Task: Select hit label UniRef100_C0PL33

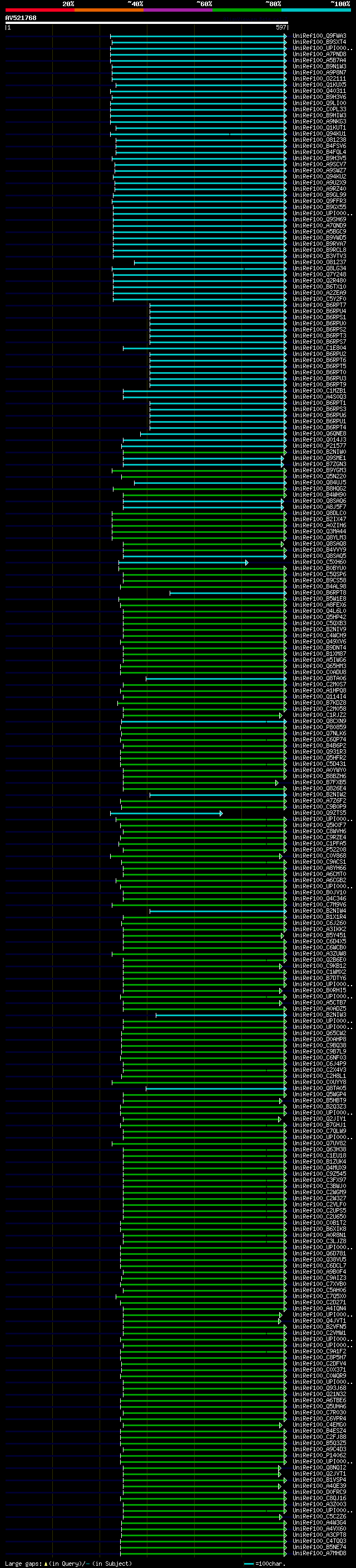Action: click(x=319, y=110)
